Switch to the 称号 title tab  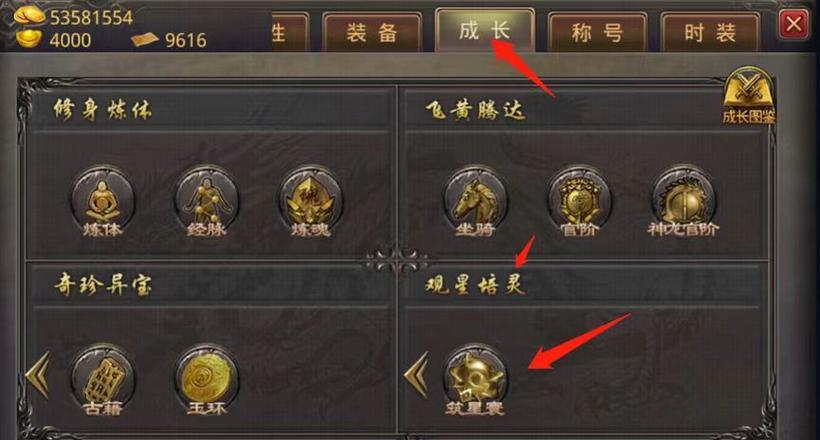pos(597,33)
